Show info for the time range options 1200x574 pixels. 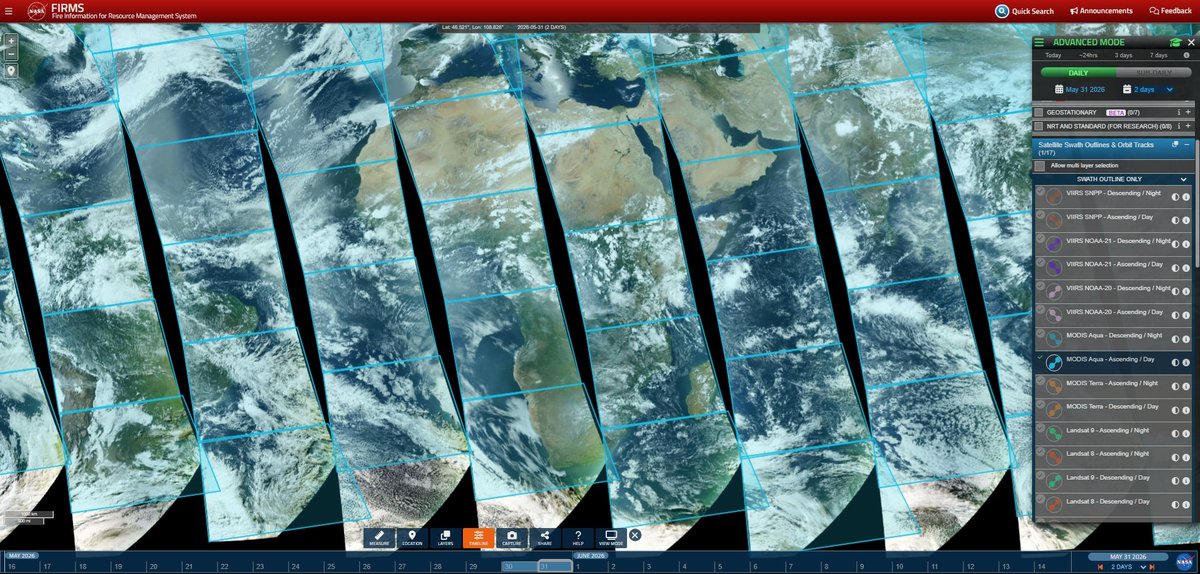click(1185, 55)
